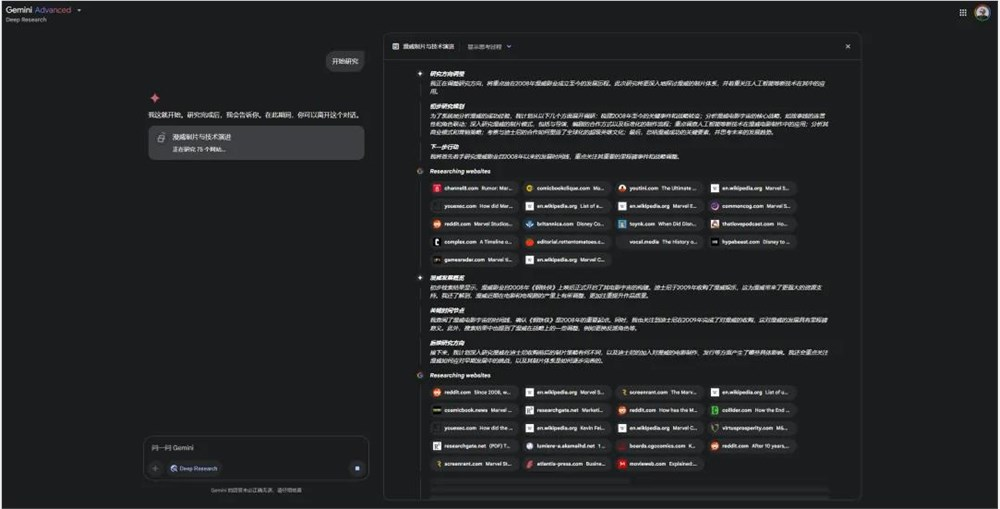Open the en.wikipedia.org List of u... chip
The width and height of the screenshot is (1000, 509).
pyautogui.click(x=751, y=392)
